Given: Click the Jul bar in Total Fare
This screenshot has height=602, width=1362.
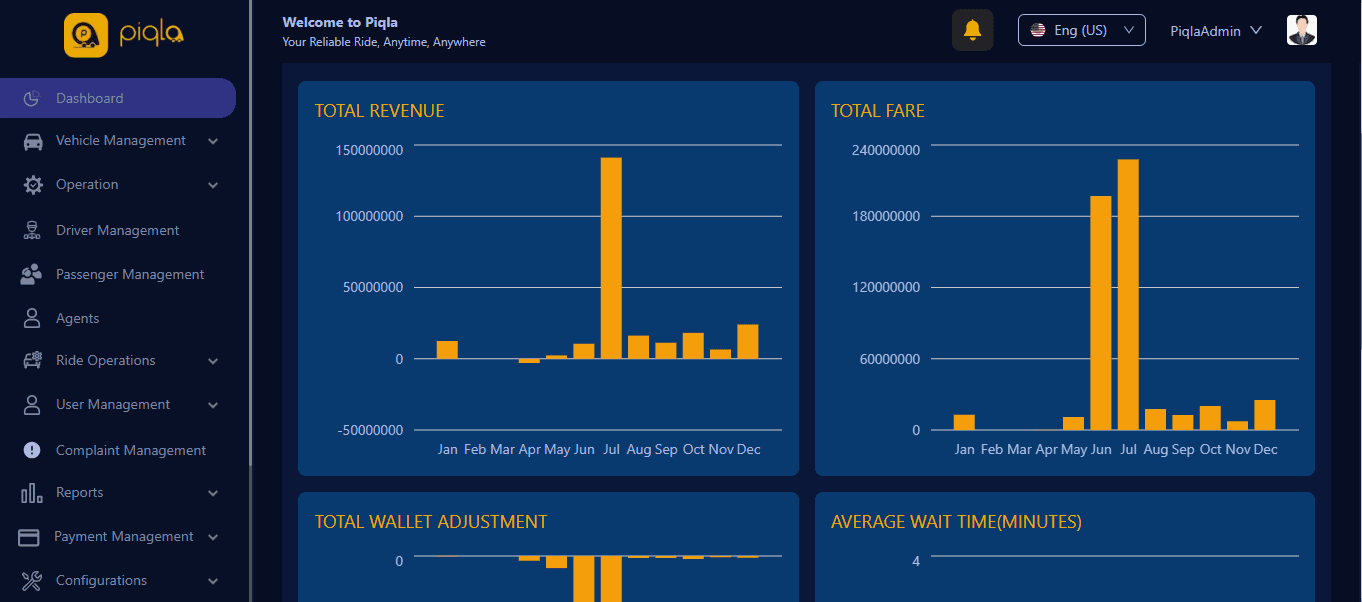Looking at the screenshot, I should [1128, 295].
